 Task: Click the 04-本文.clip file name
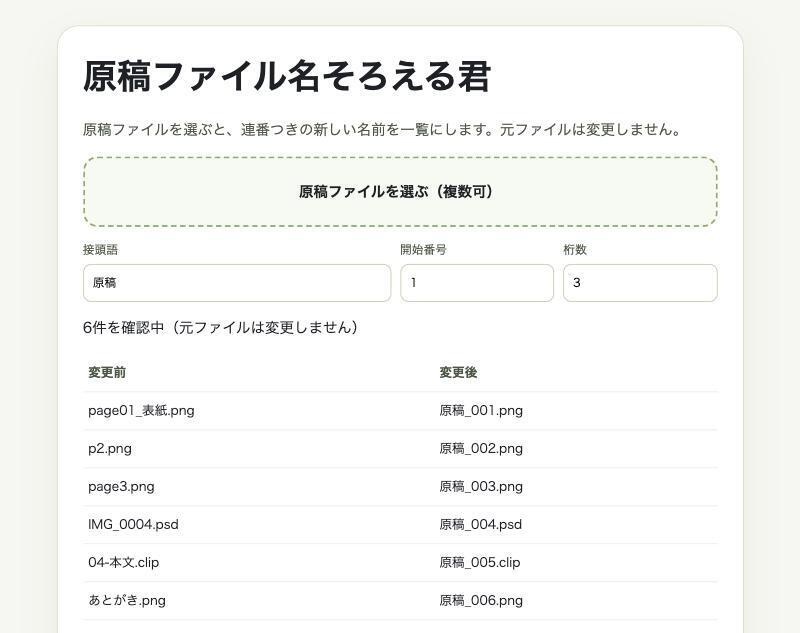123,563
